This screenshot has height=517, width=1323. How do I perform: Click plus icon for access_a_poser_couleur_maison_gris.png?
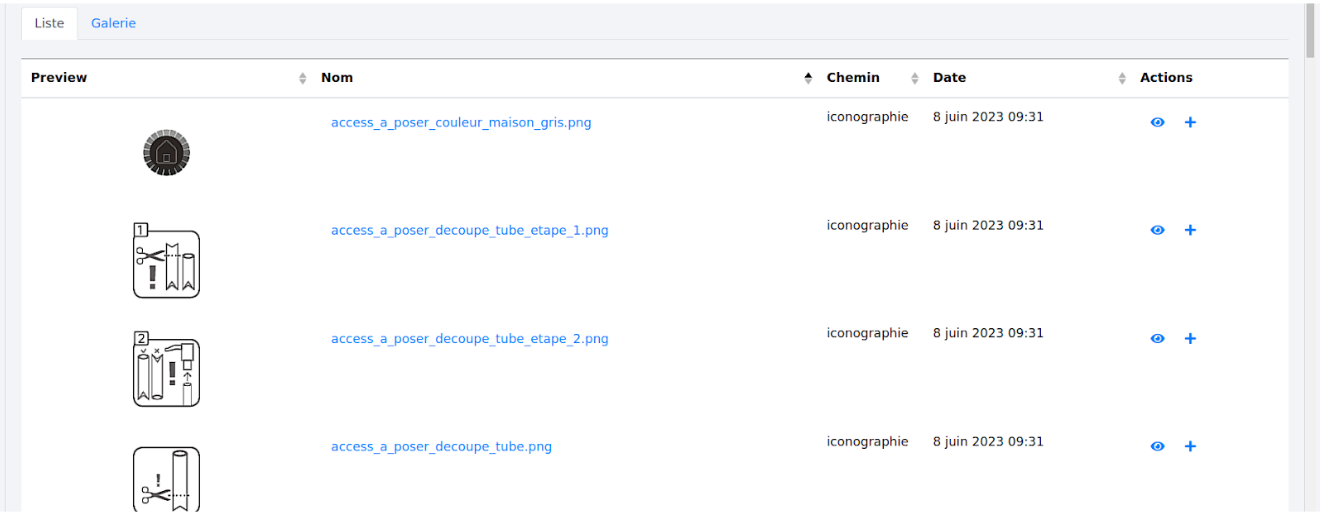[1190, 122]
